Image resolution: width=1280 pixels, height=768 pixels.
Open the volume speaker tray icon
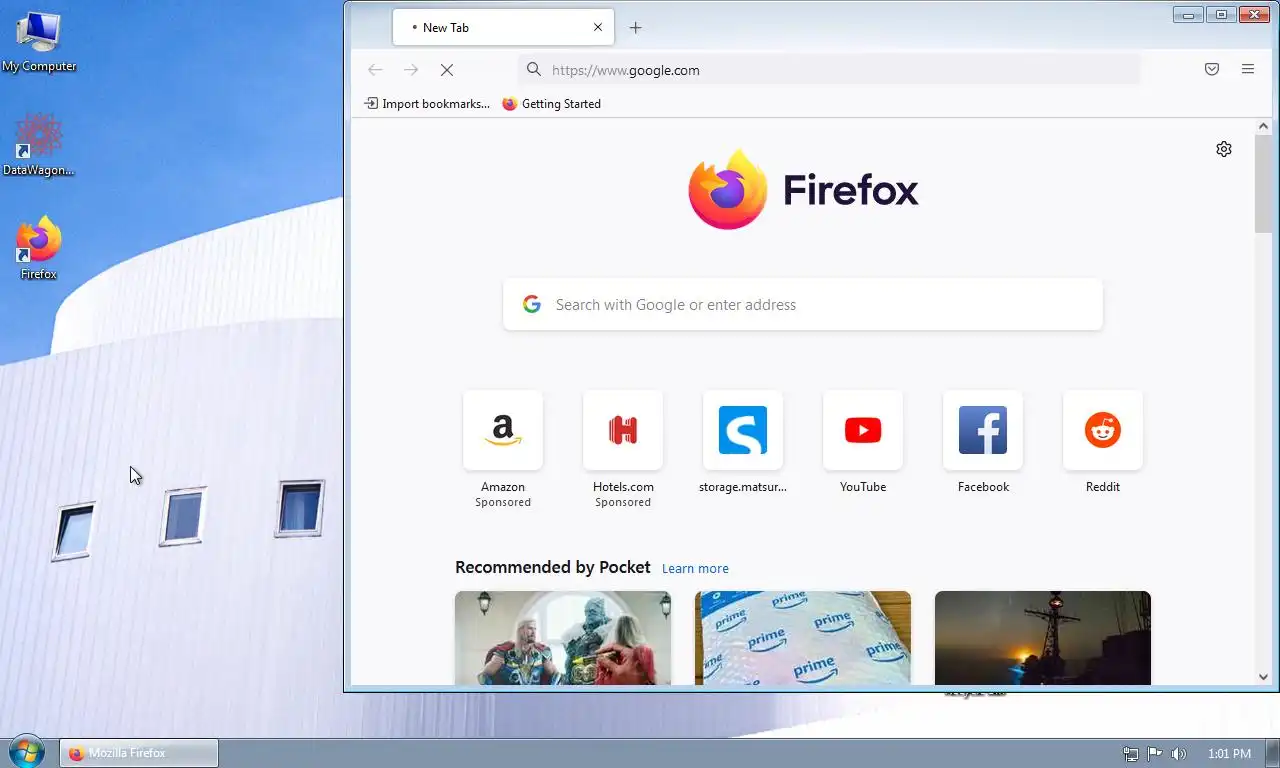pyautogui.click(x=1179, y=754)
